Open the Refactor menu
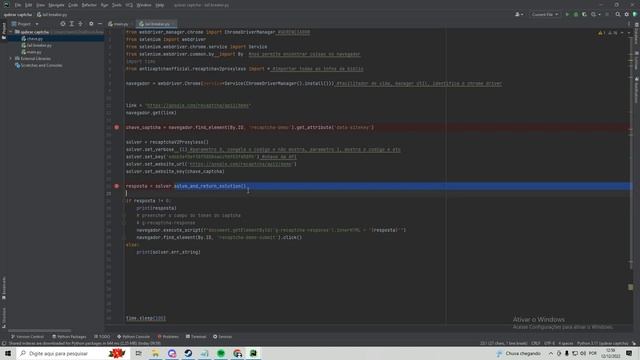 [89, 5]
